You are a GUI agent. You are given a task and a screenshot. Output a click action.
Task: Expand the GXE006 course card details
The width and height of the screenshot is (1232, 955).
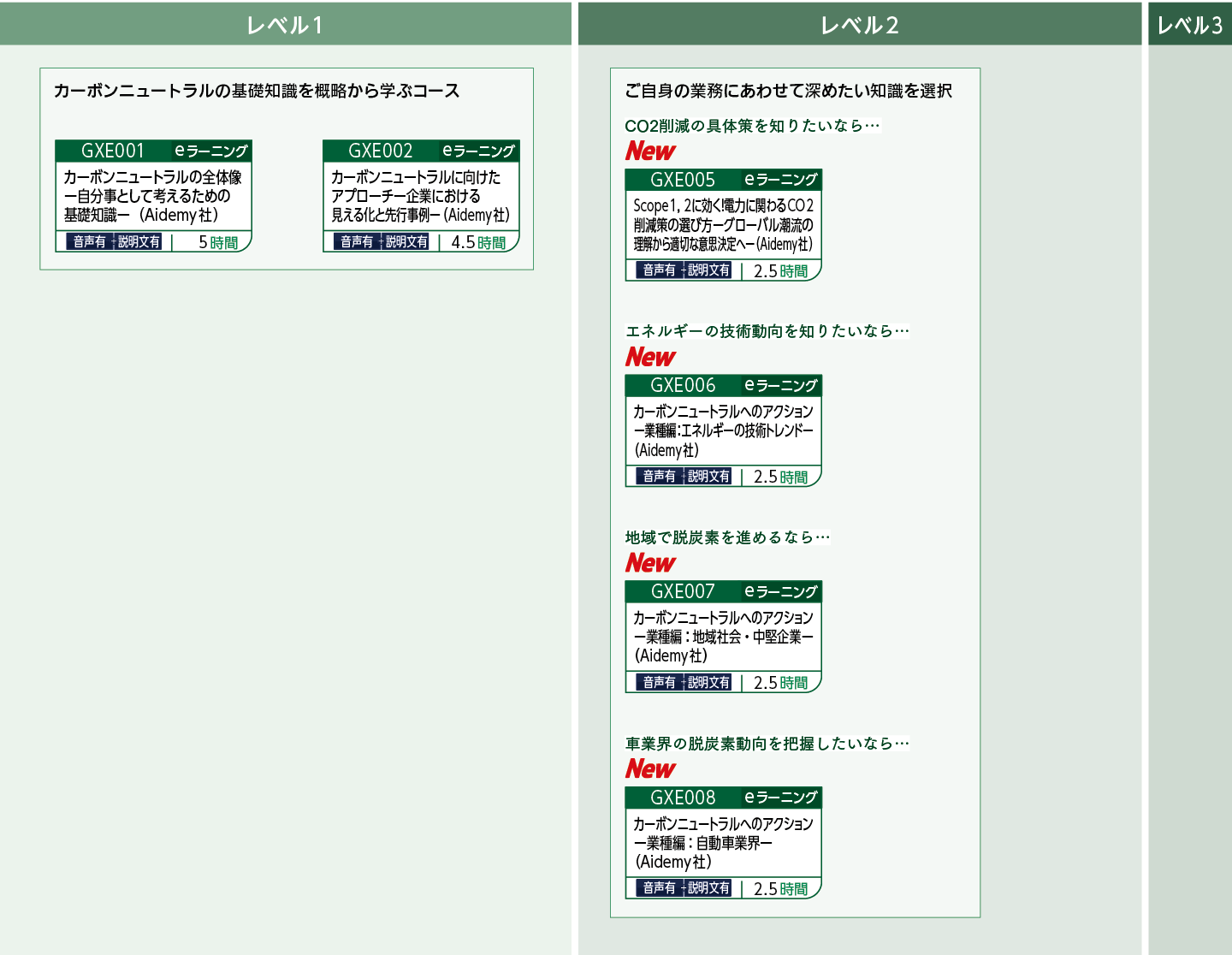pyautogui.click(x=723, y=428)
